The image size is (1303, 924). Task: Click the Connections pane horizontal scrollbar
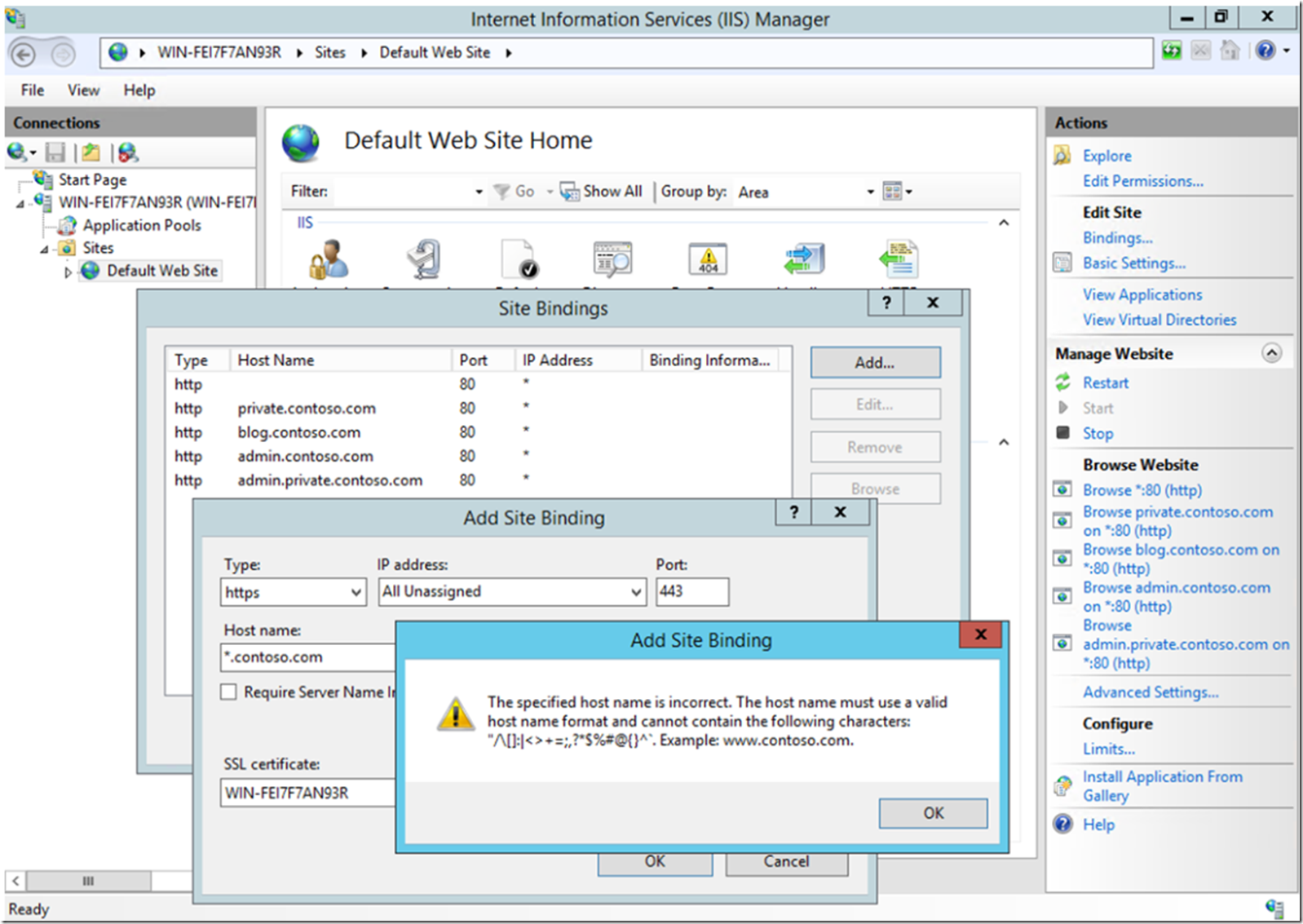pos(88,881)
